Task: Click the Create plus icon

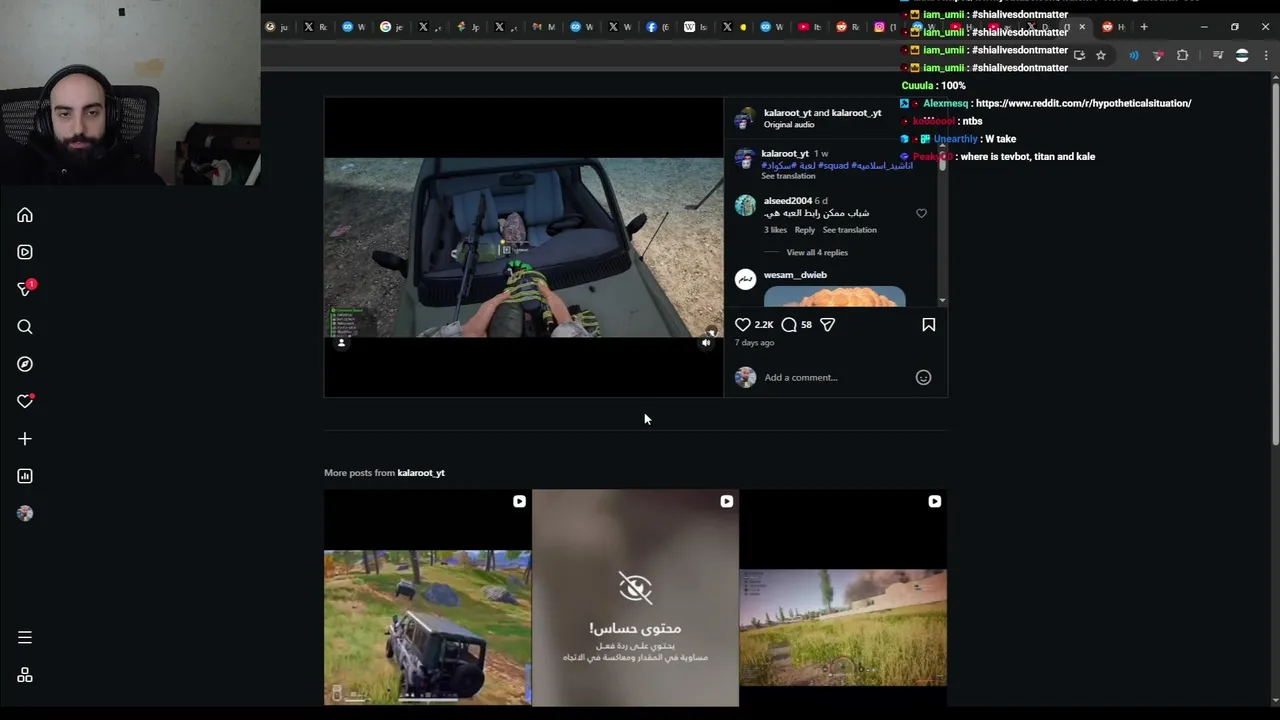Action: click(25, 439)
